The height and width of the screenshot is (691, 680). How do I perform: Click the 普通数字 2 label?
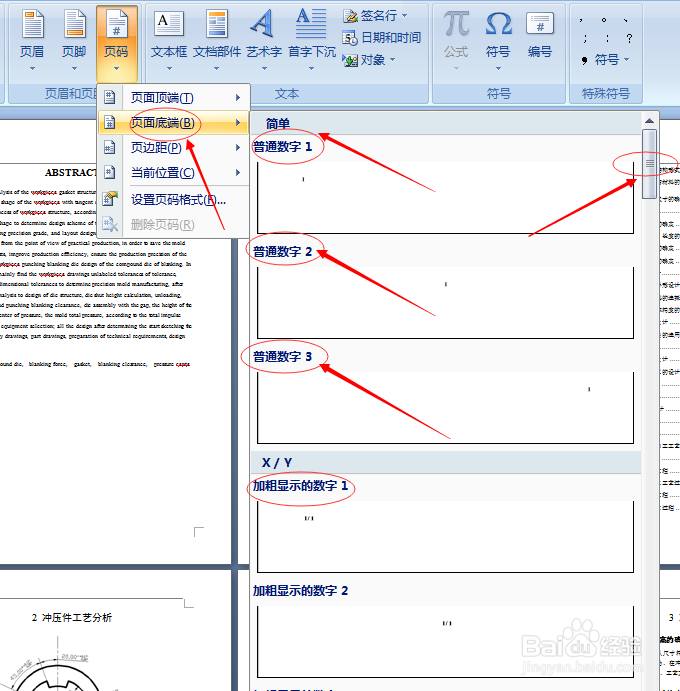282,252
